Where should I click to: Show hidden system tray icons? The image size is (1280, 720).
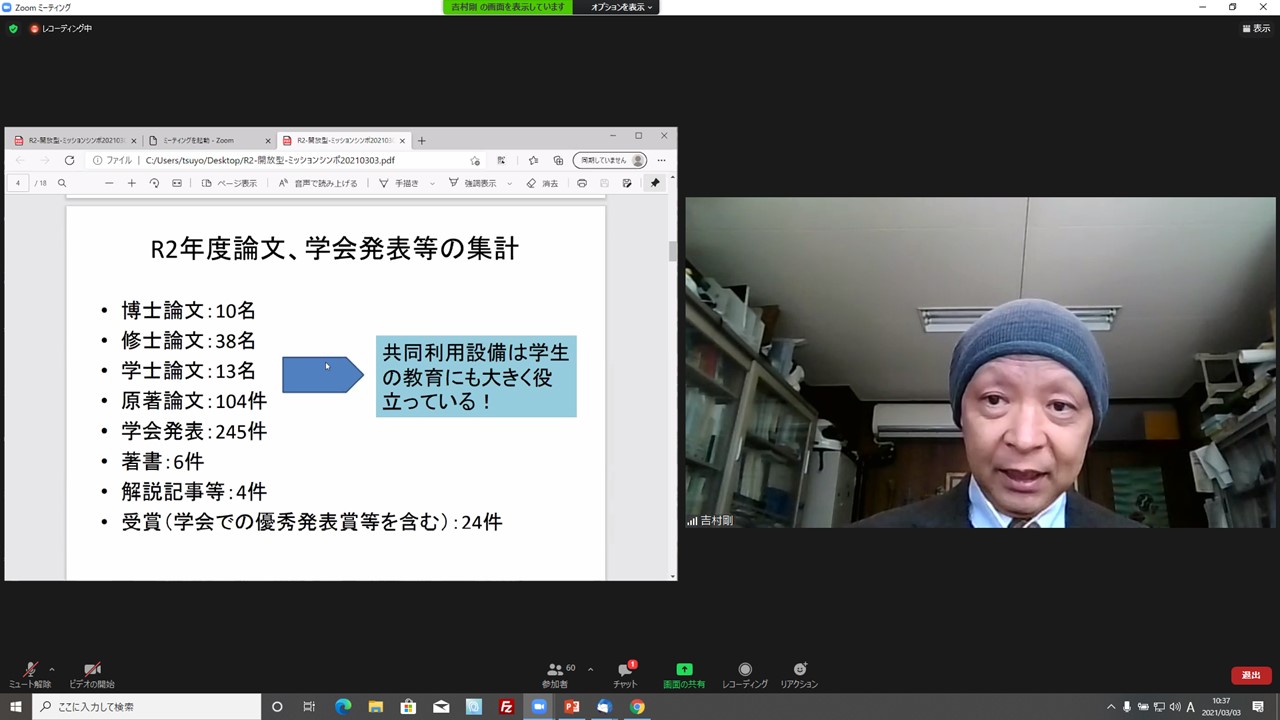(x=1110, y=706)
